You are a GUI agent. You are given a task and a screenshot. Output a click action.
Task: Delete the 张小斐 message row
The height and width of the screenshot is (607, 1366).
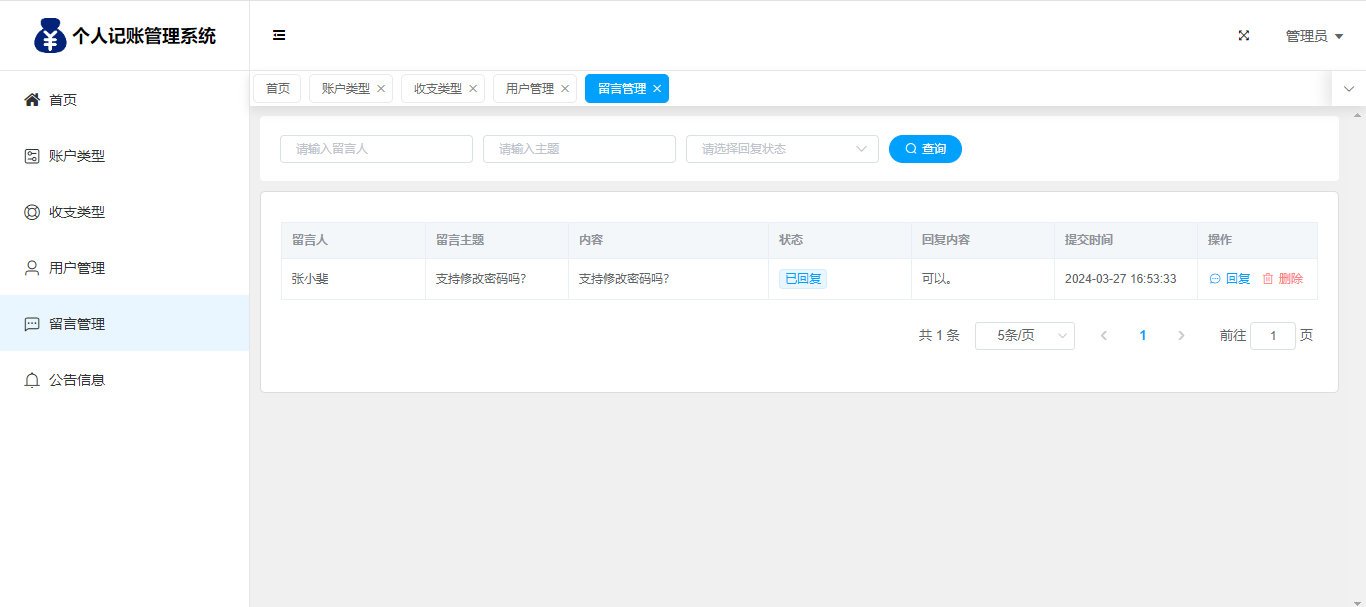tap(1282, 279)
